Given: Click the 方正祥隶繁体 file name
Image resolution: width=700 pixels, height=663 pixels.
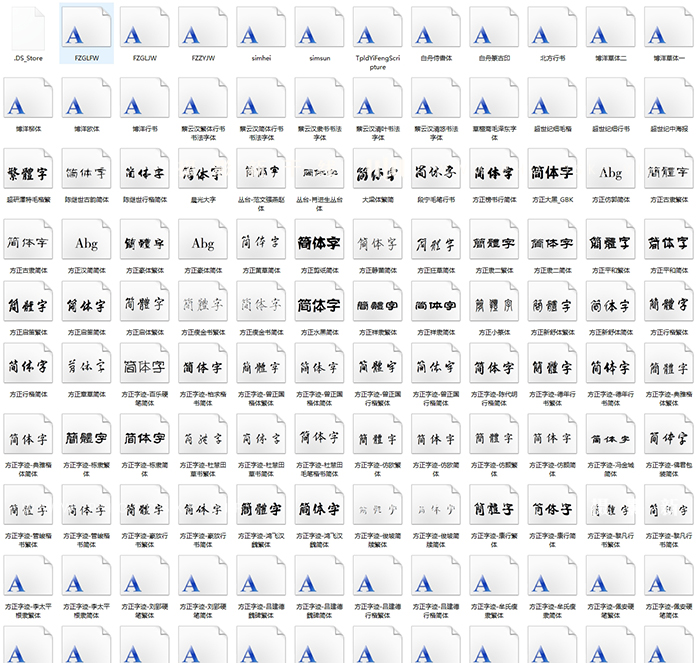Looking at the screenshot, I should coord(378,332).
